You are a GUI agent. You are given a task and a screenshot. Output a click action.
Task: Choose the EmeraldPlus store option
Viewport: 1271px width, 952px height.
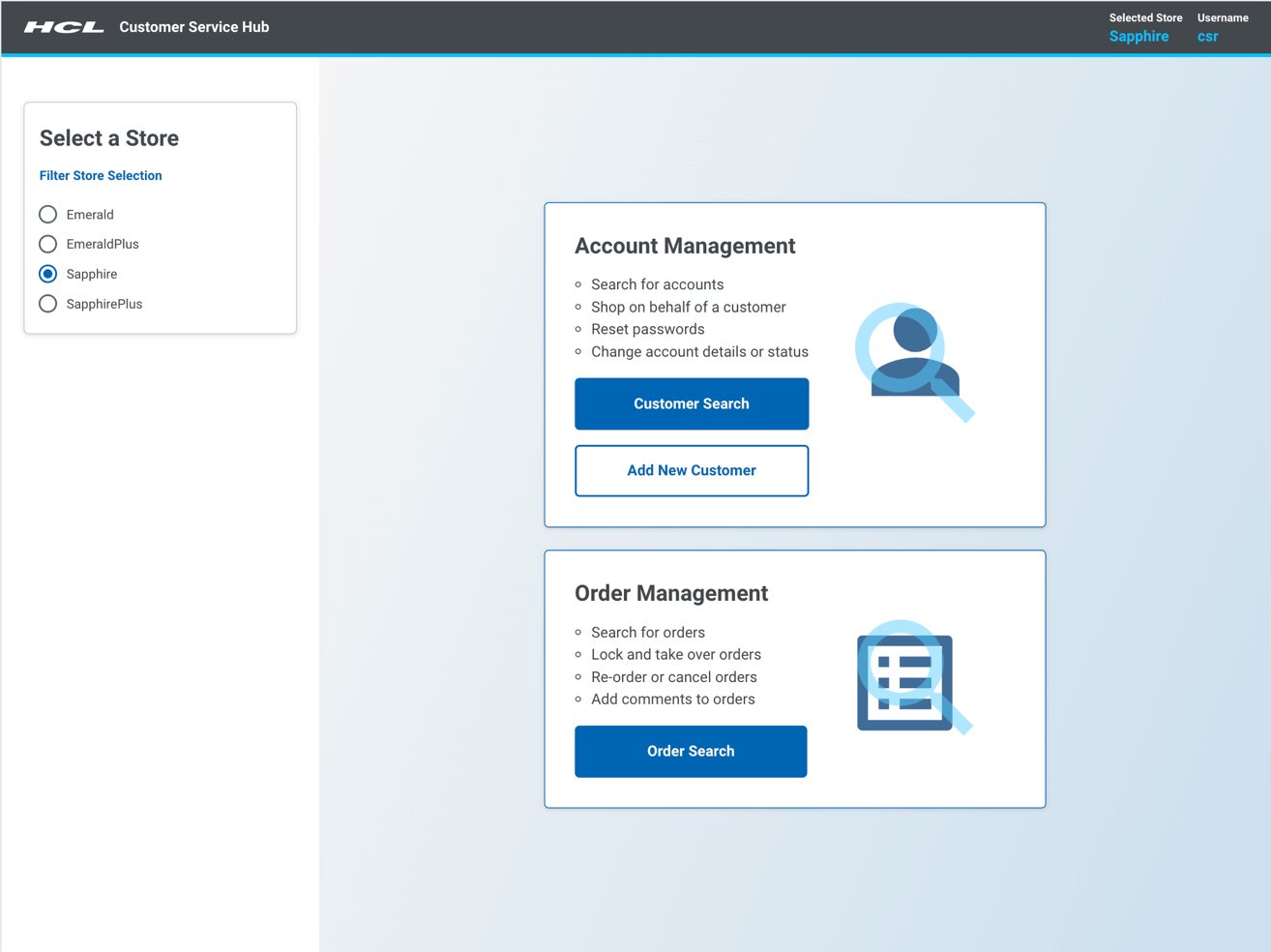47,244
